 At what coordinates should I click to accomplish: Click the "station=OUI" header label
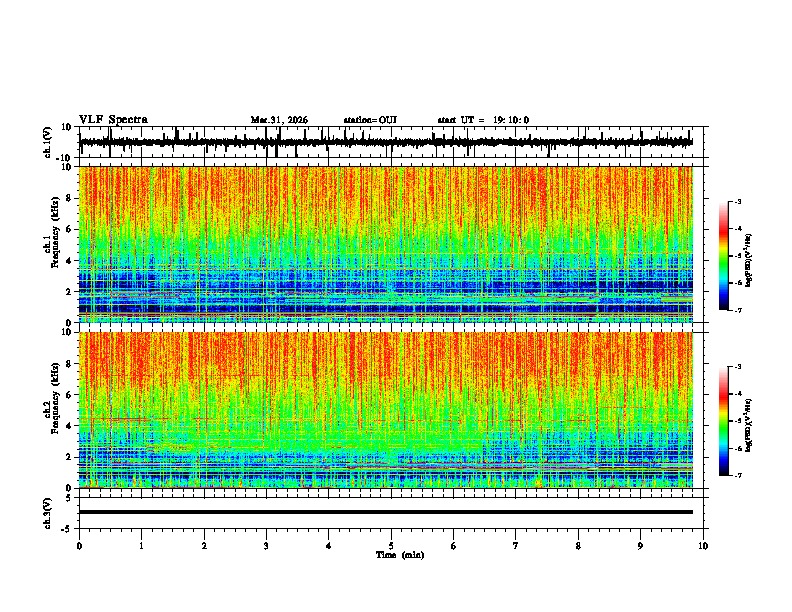click(x=370, y=120)
